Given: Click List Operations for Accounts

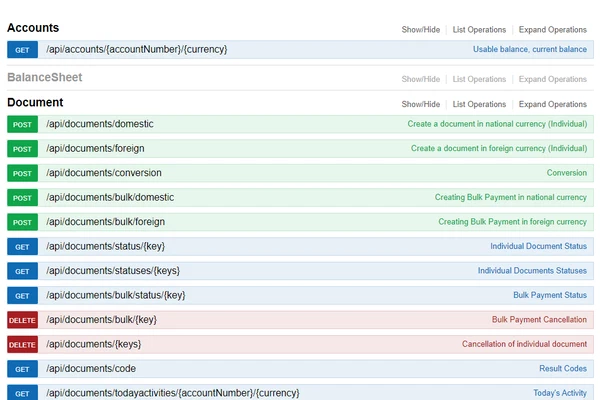Looking at the screenshot, I should pos(479,30).
